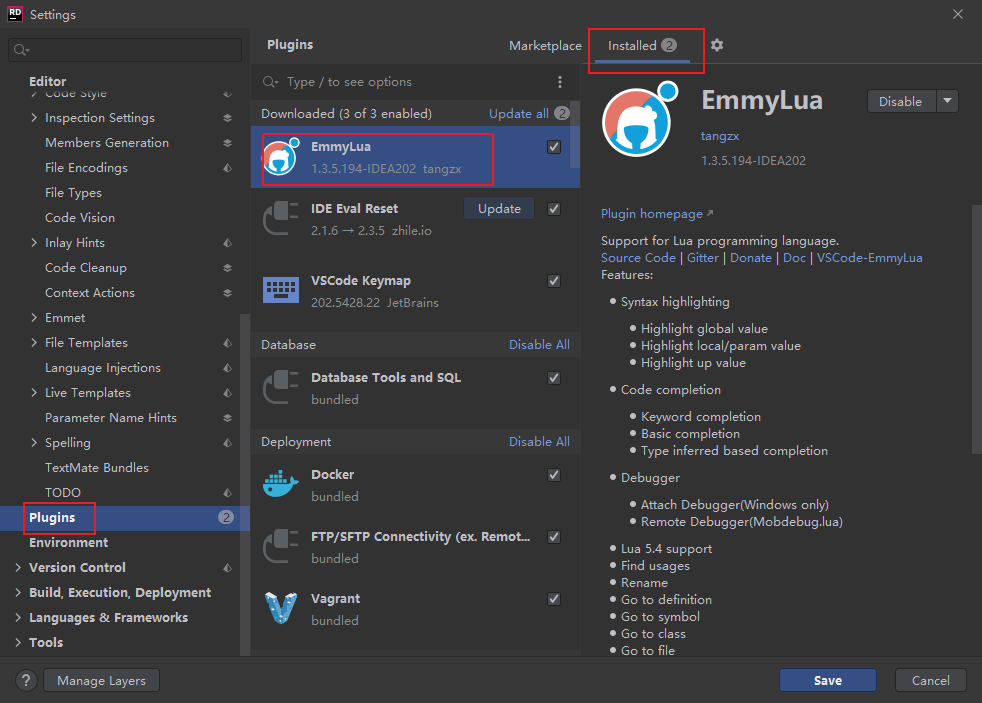Screen dimensions: 982x703
Task: Select TextMate Bundles in the settings tree
Action: [97, 468]
